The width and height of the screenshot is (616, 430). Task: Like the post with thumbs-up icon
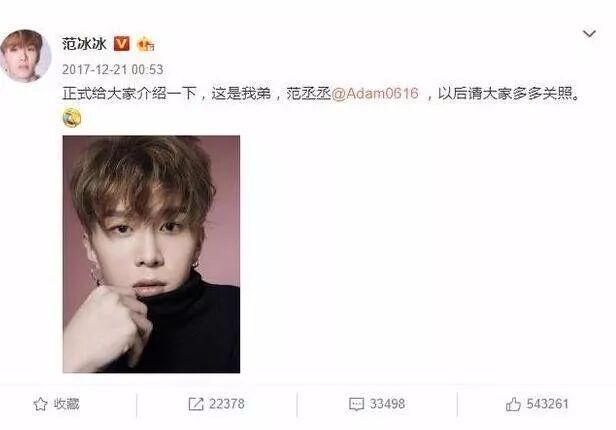tap(513, 404)
